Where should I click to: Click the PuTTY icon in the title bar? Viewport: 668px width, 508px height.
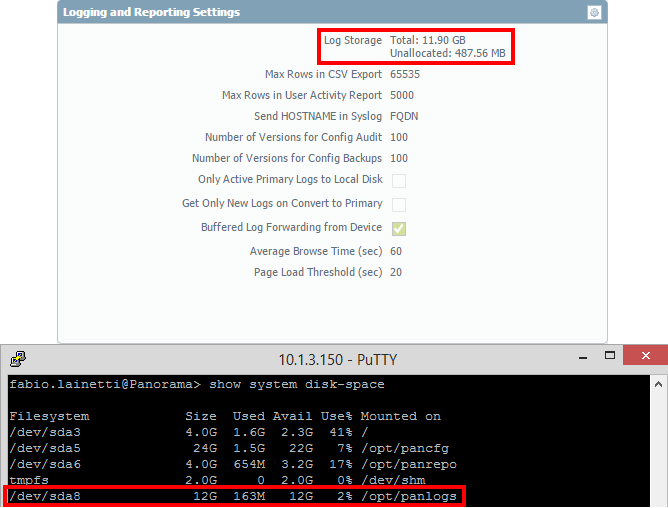pyautogui.click(x=17, y=359)
